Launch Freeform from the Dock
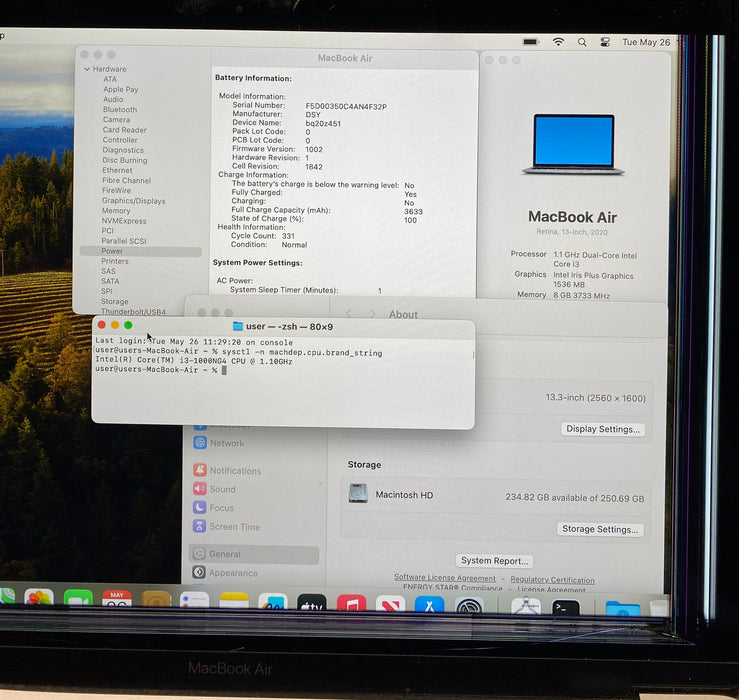The height and width of the screenshot is (700, 739). (273, 602)
